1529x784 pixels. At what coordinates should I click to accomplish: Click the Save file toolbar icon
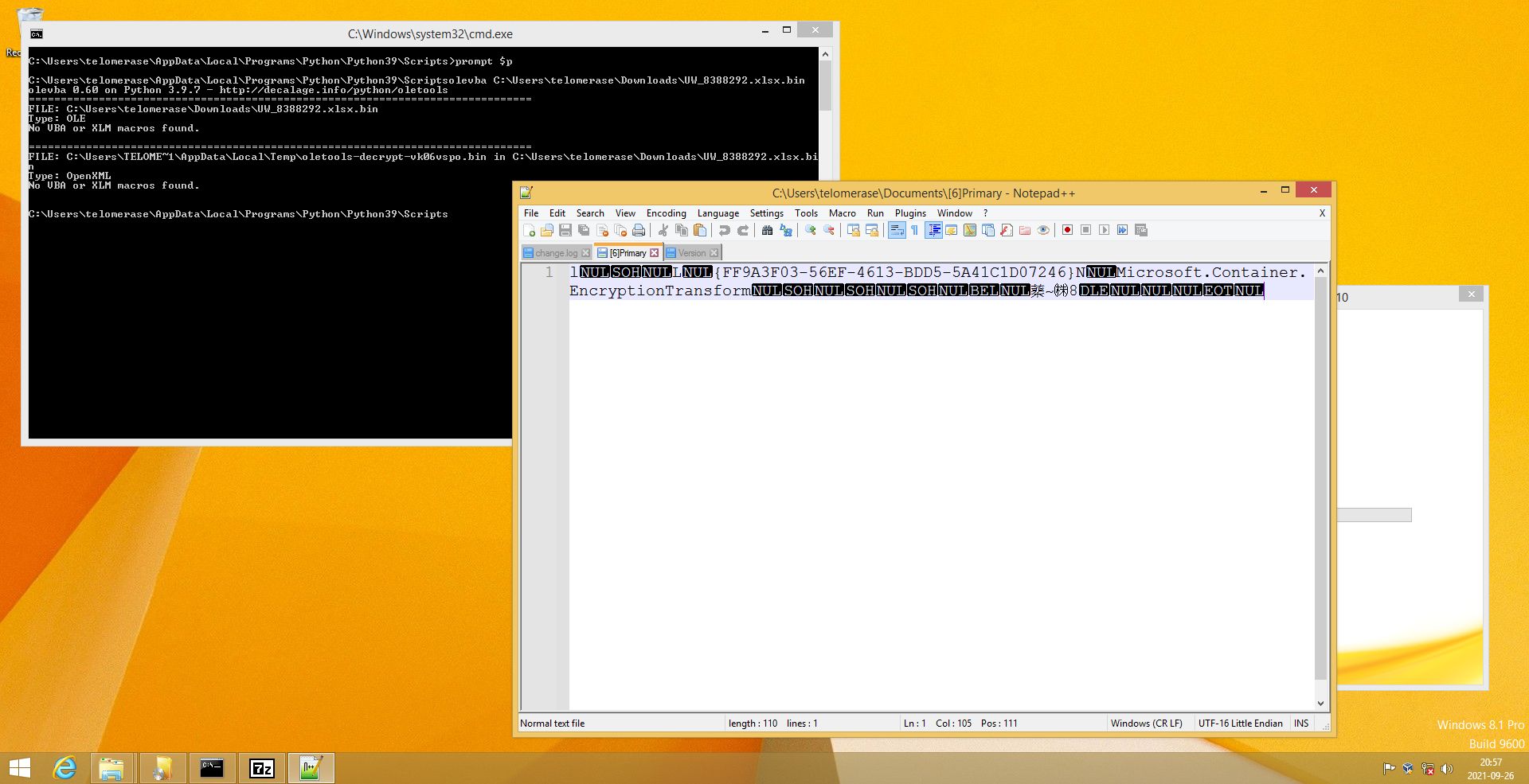(x=565, y=231)
